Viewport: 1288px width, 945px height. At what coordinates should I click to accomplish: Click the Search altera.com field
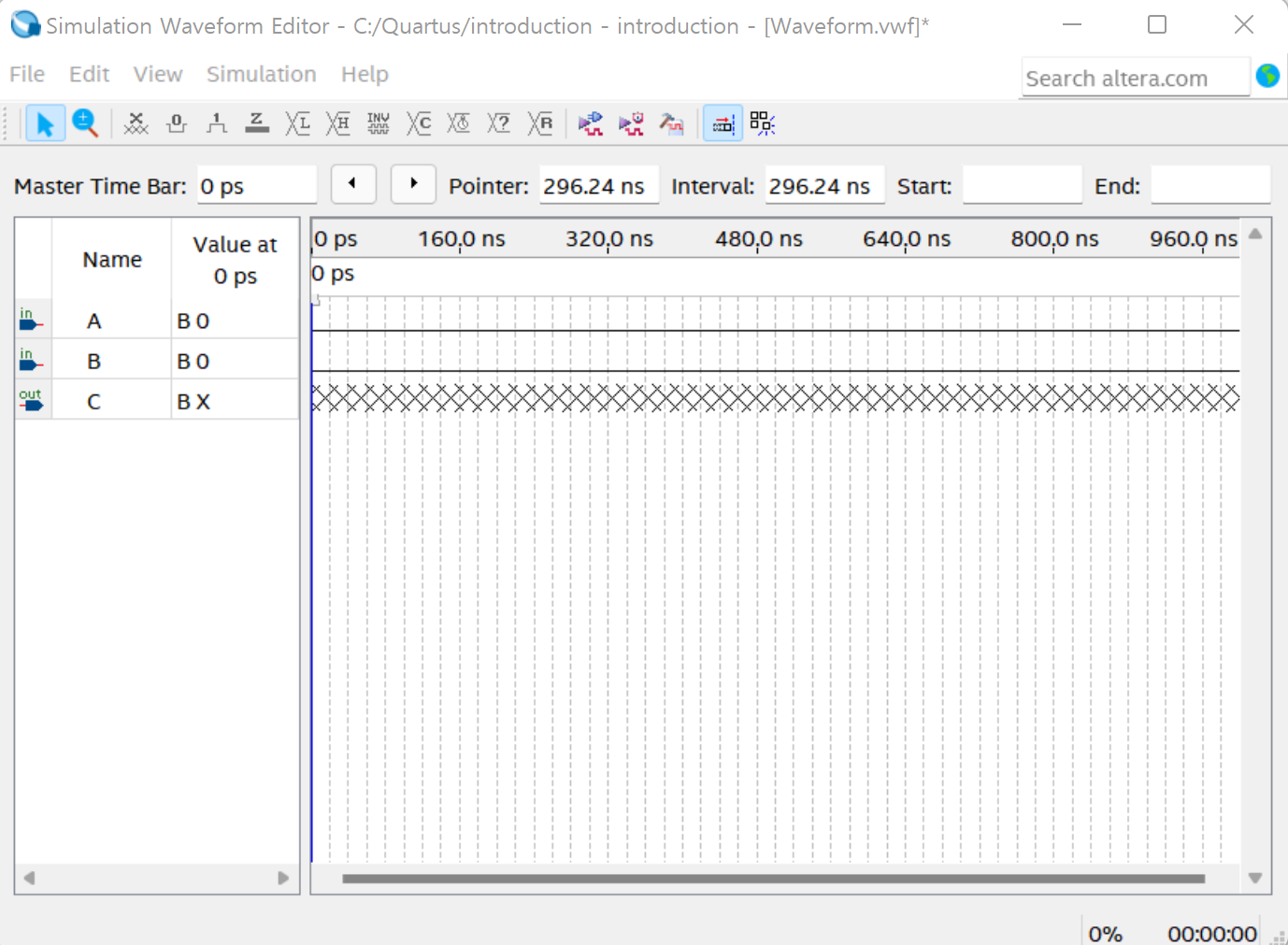tap(1136, 79)
